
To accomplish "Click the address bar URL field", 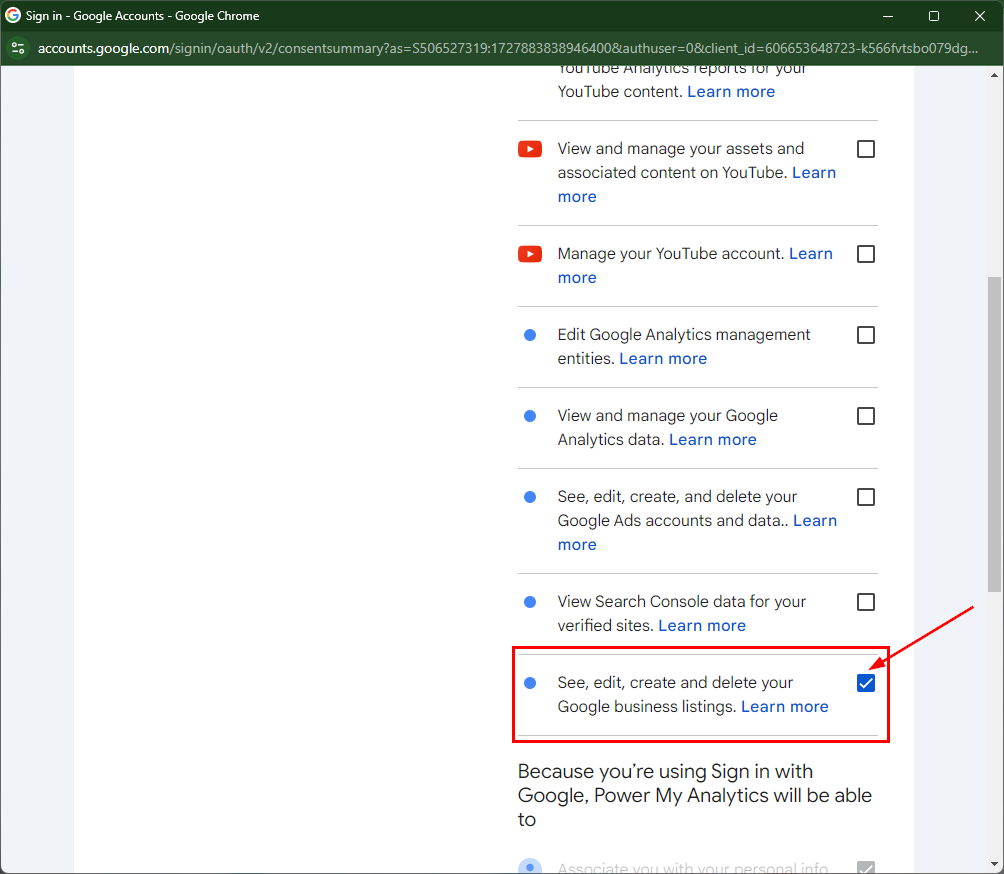I will tap(500, 48).
